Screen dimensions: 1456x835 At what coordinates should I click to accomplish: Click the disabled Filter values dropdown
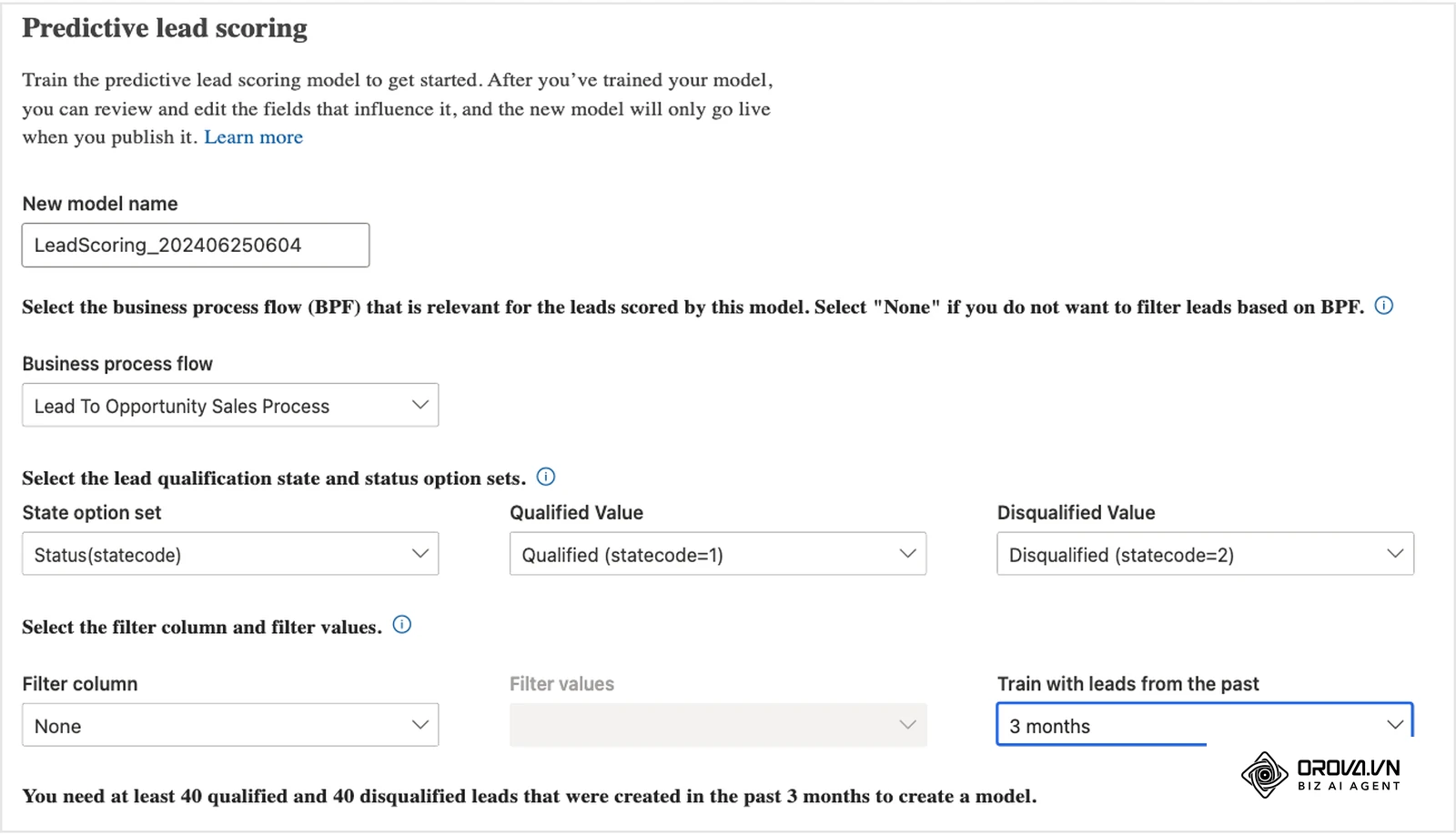click(x=718, y=725)
